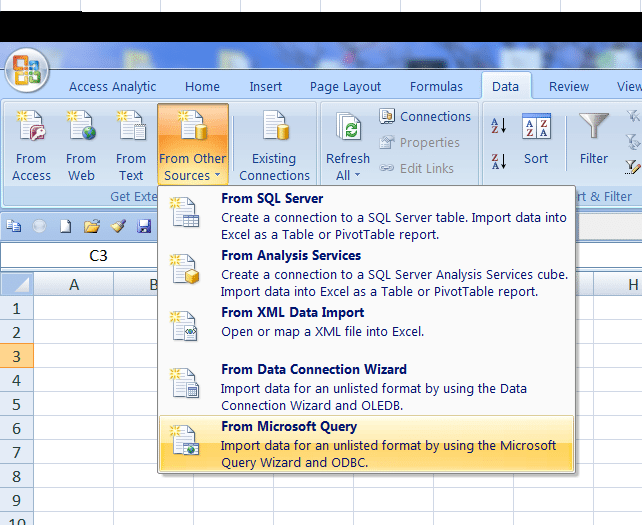The image size is (642, 525).
Task: Select column A header
Action: point(74,284)
